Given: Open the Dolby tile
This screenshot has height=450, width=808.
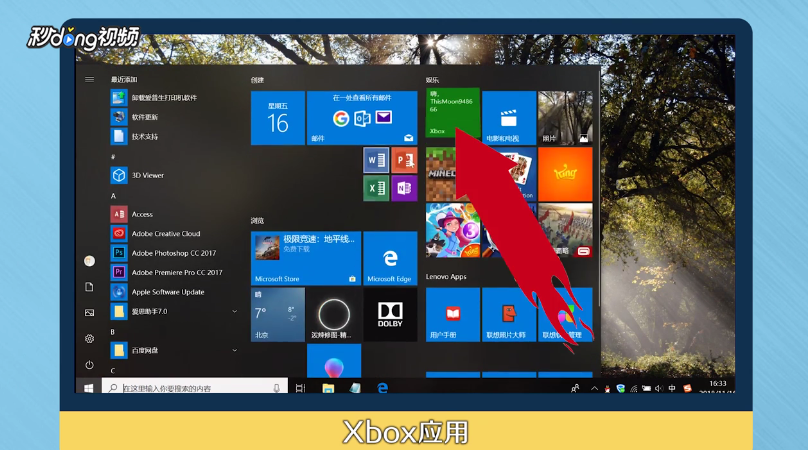Looking at the screenshot, I should (390, 314).
